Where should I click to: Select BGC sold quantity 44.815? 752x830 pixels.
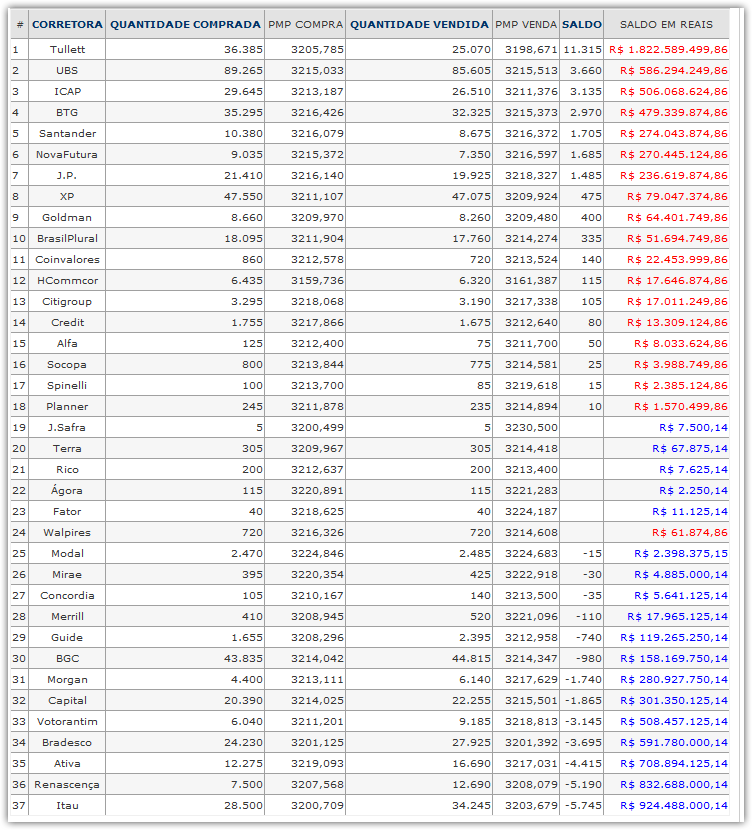pos(472,658)
